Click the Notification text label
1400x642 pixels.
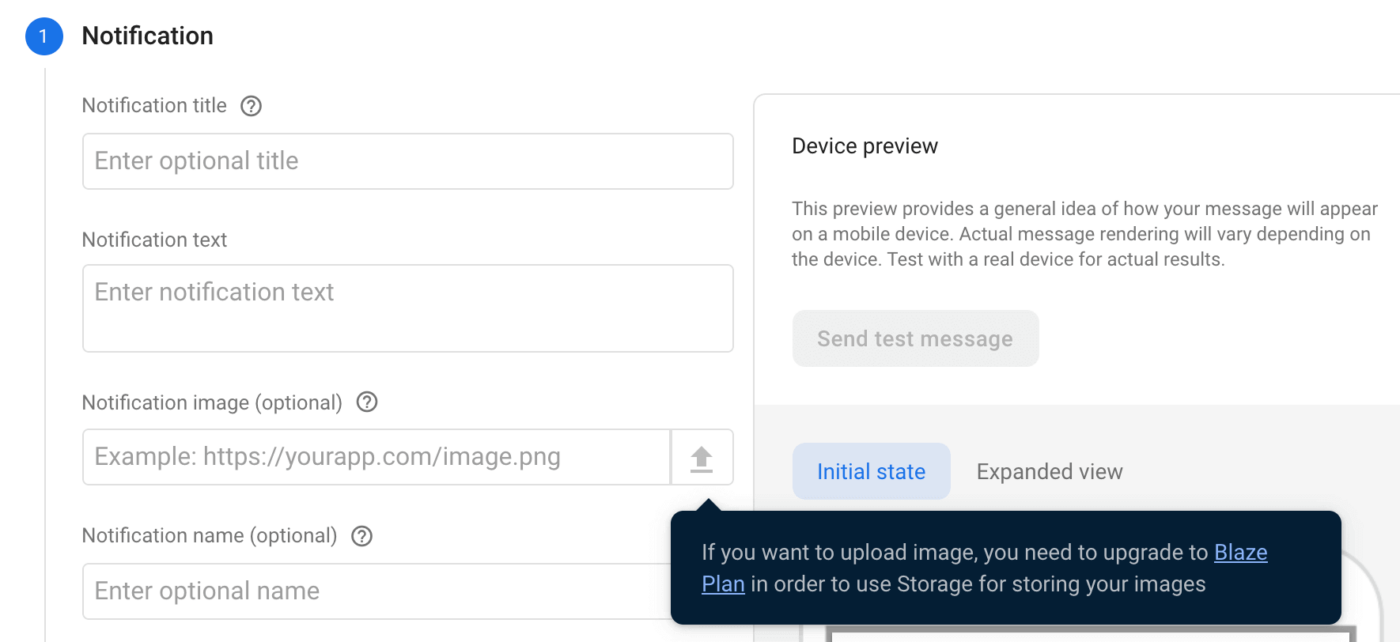tap(154, 240)
